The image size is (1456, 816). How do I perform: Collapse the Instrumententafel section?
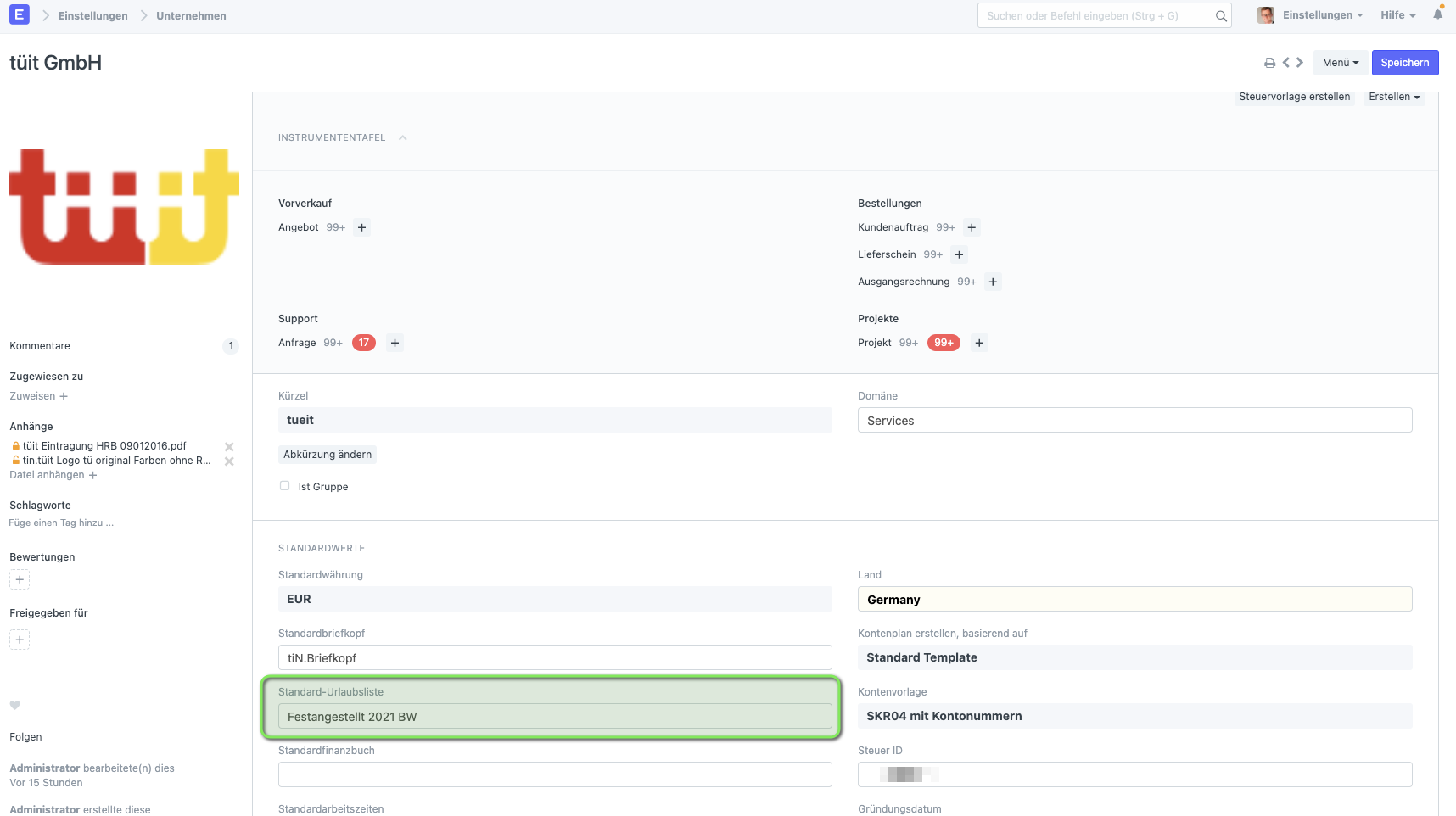click(x=403, y=137)
